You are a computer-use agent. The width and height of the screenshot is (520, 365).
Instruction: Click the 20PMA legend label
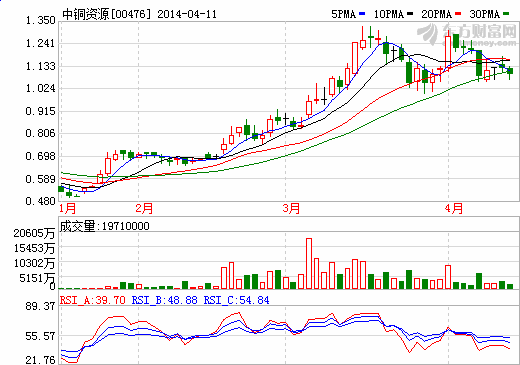[x=437, y=14]
